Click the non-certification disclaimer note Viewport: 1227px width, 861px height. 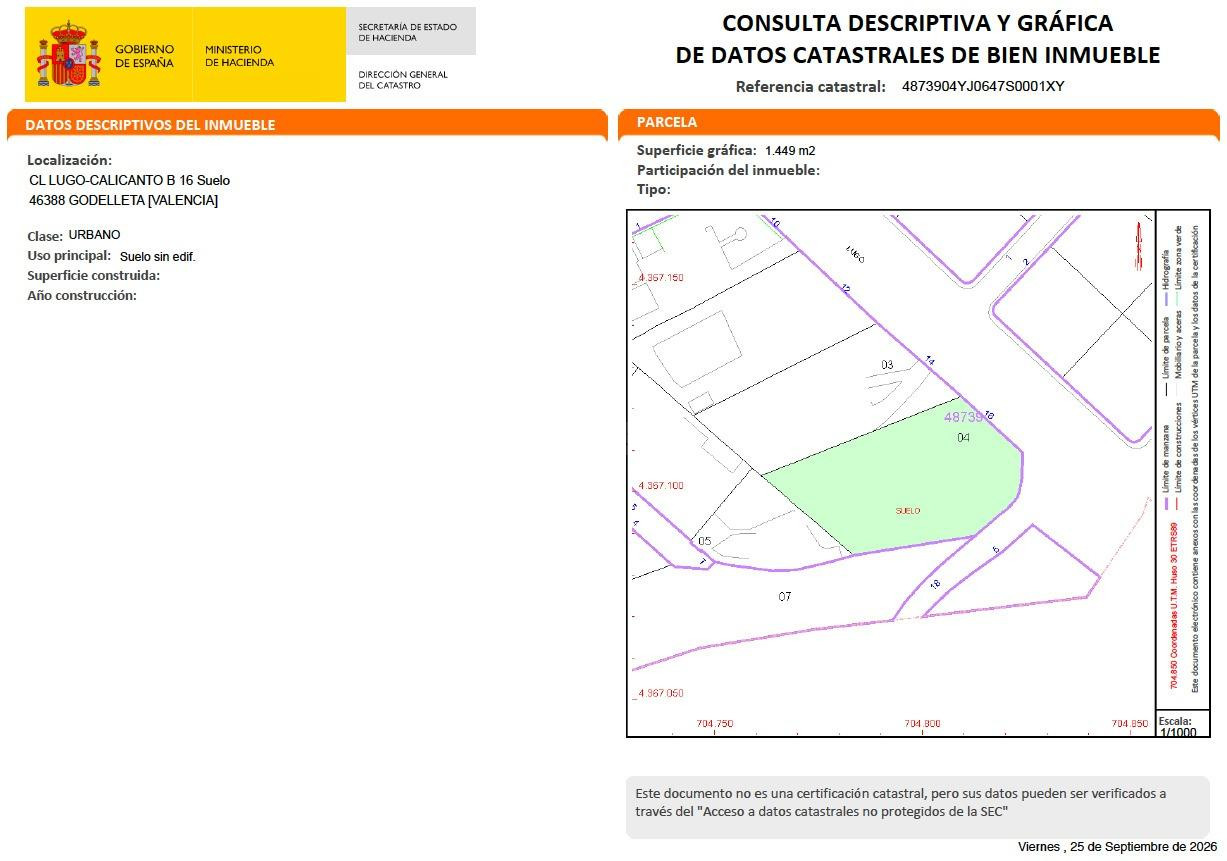point(917,808)
